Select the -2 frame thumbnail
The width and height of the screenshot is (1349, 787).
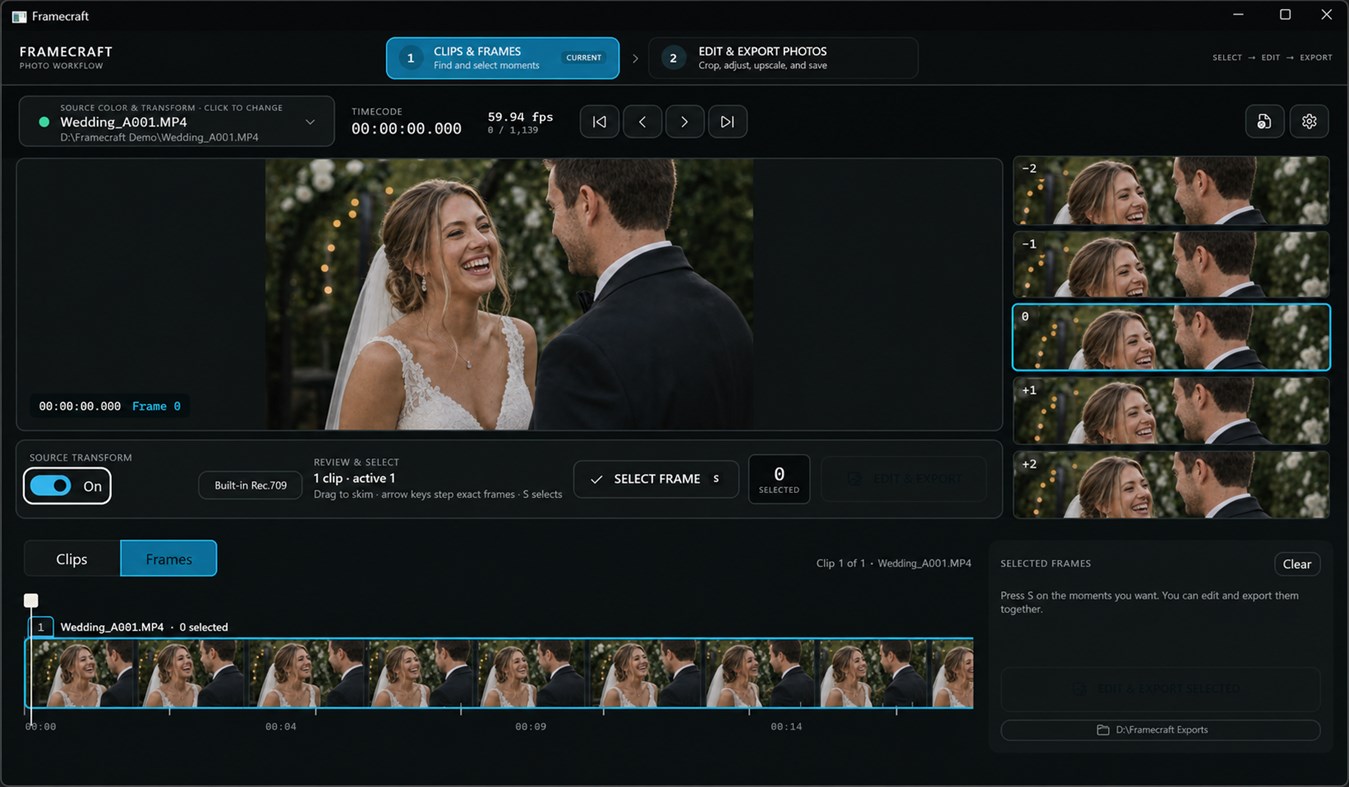coord(1171,190)
